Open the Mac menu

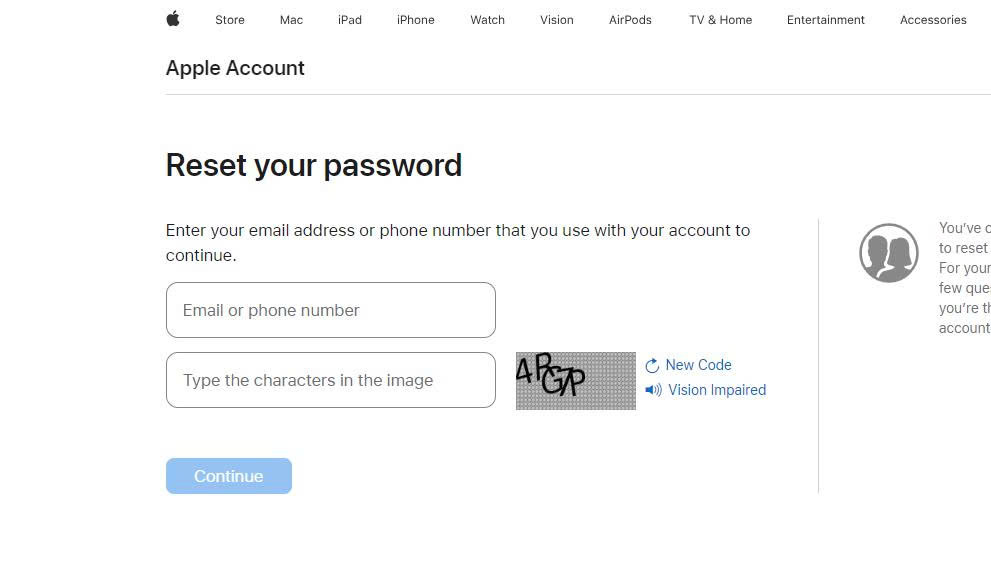291,20
